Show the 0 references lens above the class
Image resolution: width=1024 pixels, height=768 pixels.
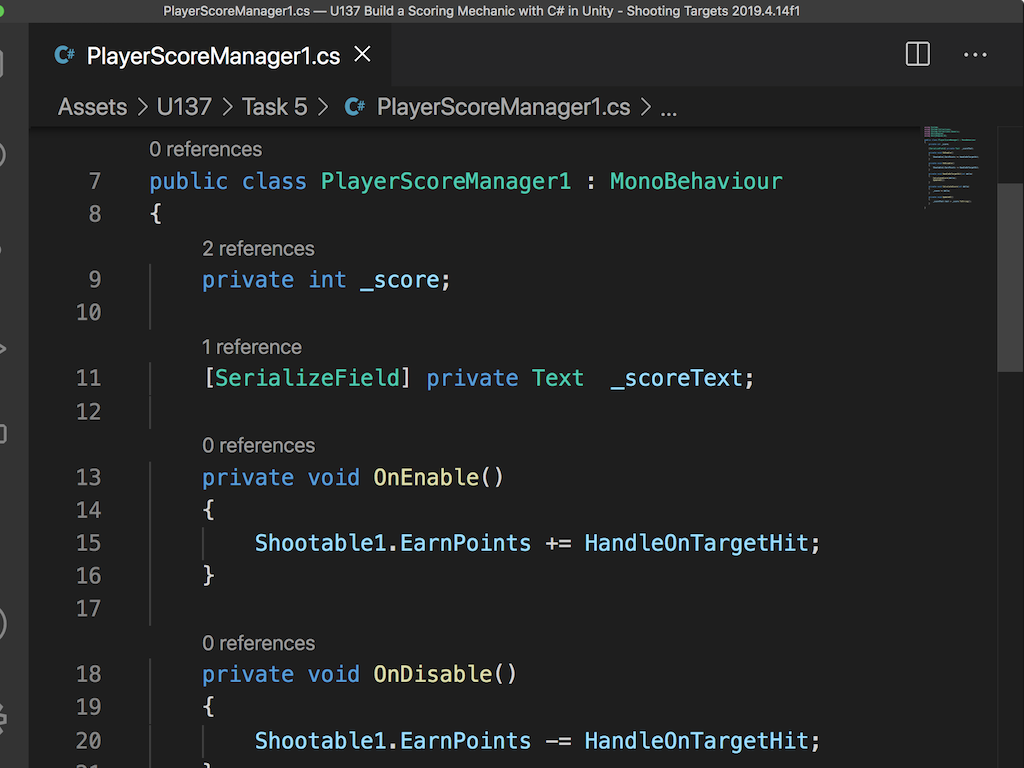(x=205, y=149)
